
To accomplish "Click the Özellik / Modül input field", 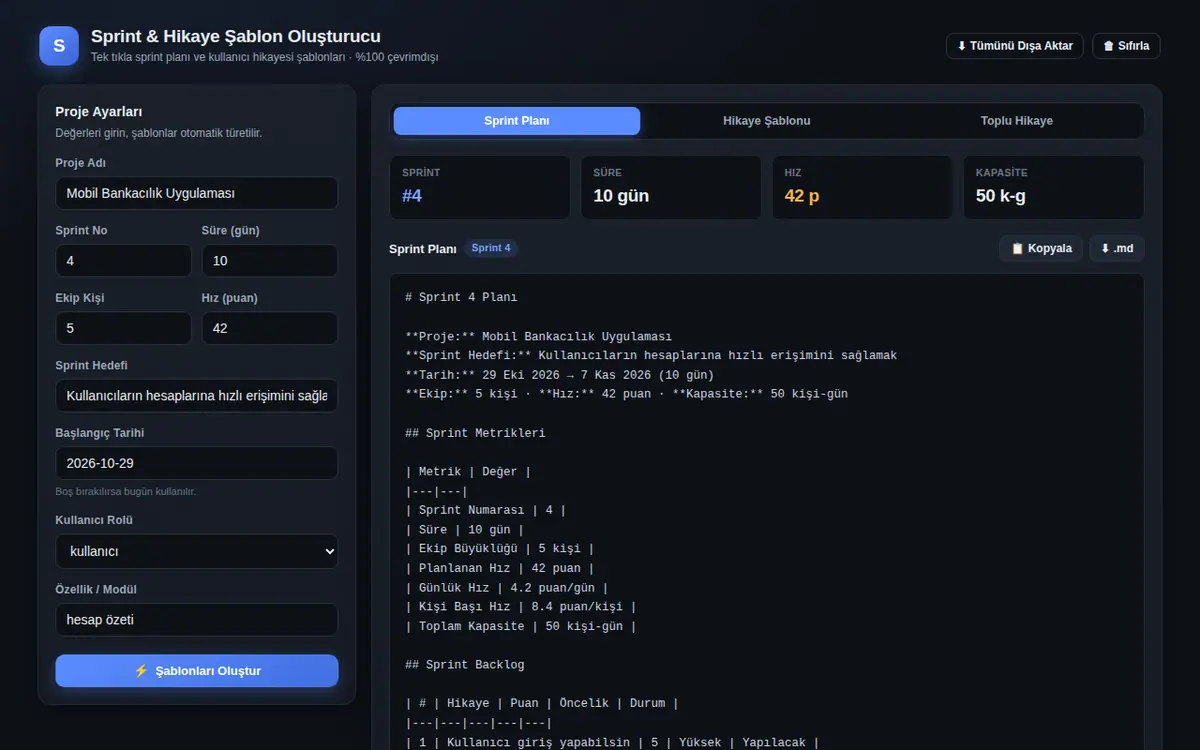I will click(x=197, y=620).
